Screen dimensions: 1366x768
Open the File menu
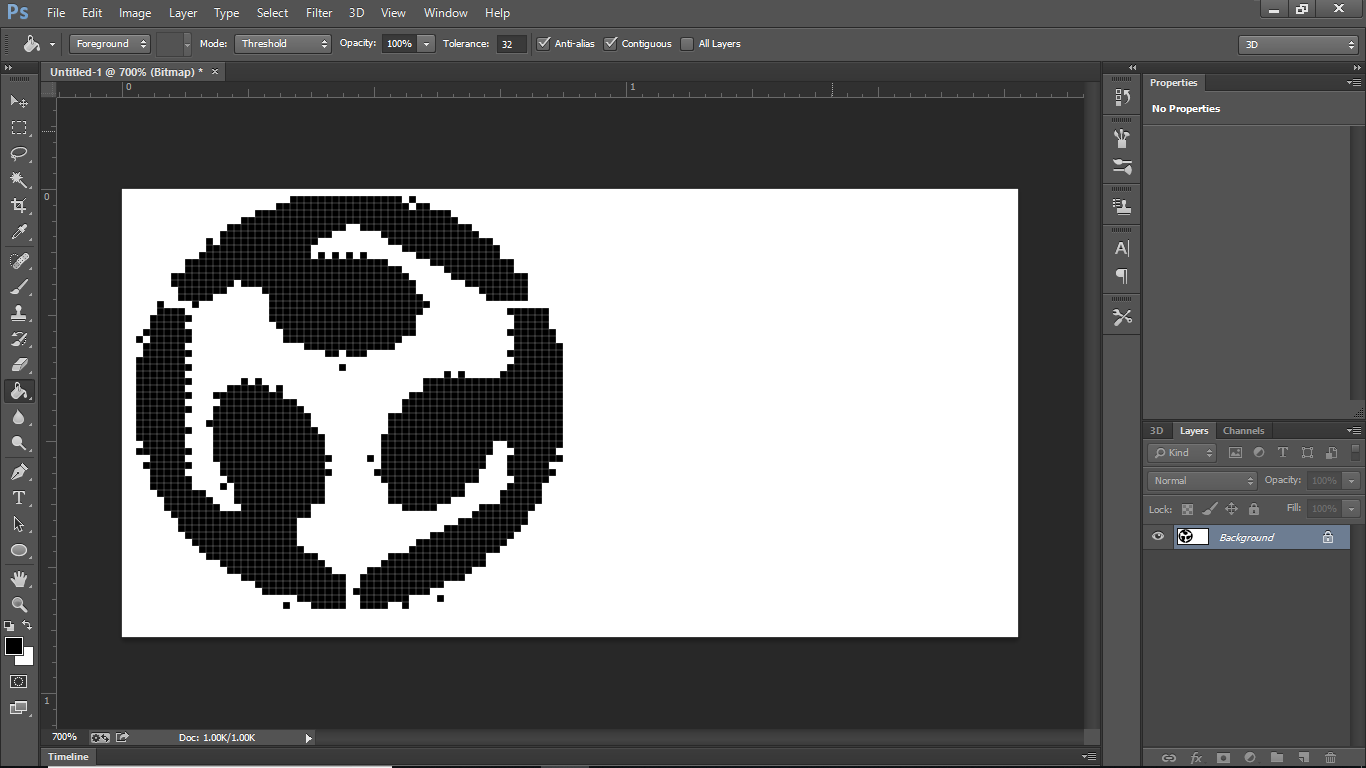56,13
